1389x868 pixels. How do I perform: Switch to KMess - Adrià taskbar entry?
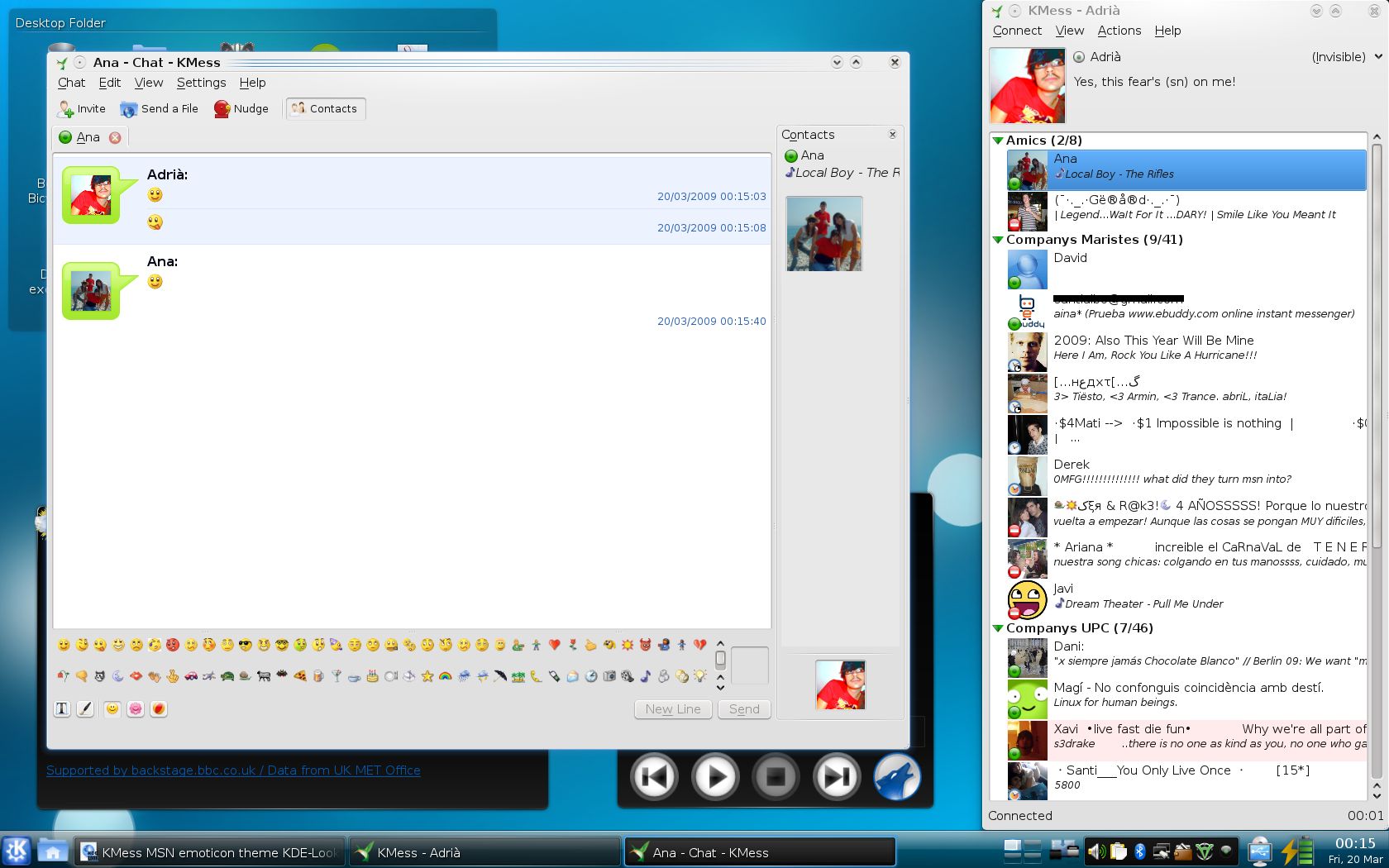[x=484, y=852]
